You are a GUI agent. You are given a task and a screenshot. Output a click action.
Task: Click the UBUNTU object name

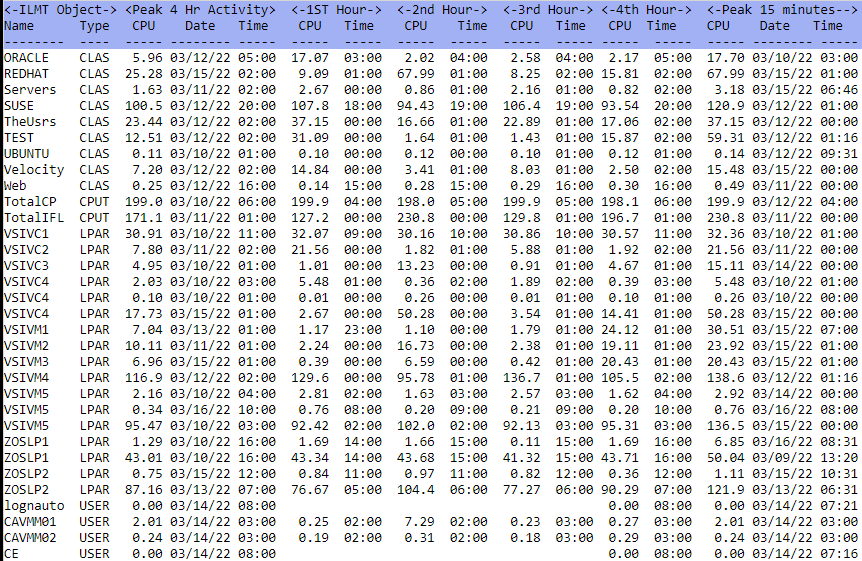pyautogui.click(x=23, y=153)
